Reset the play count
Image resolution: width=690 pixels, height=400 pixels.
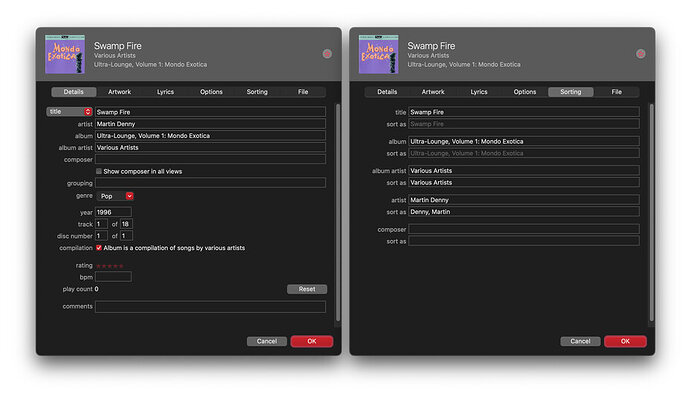[307, 289]
